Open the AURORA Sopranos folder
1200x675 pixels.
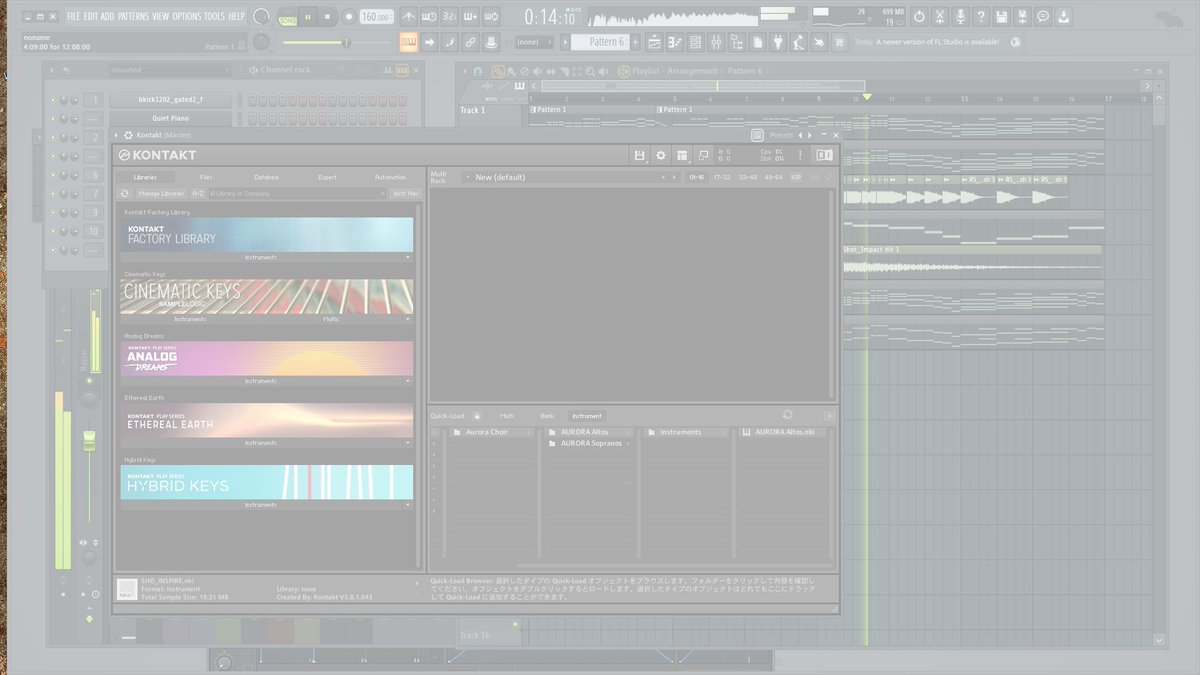(x=590, y=443)
